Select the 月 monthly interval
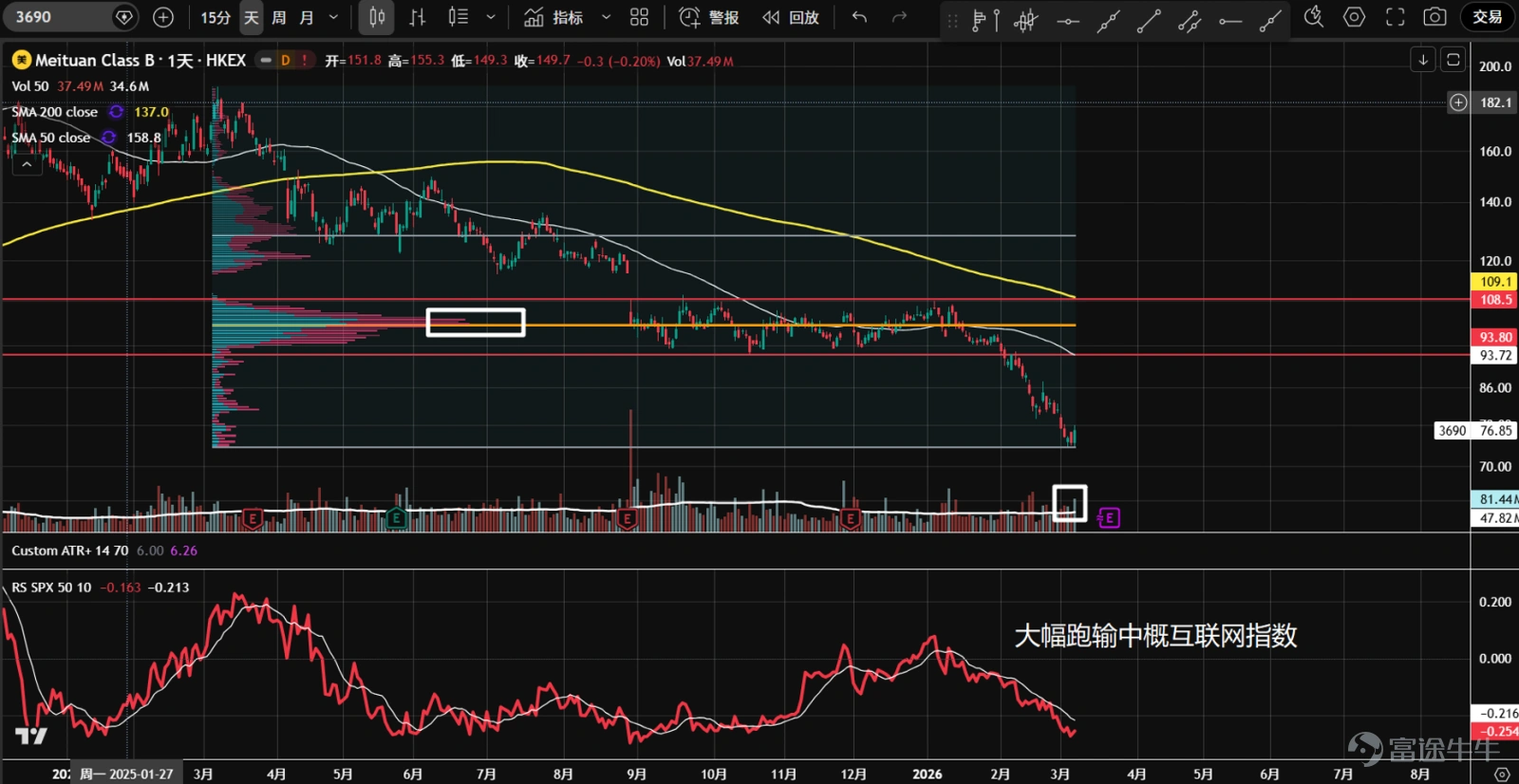 [307, 17]
